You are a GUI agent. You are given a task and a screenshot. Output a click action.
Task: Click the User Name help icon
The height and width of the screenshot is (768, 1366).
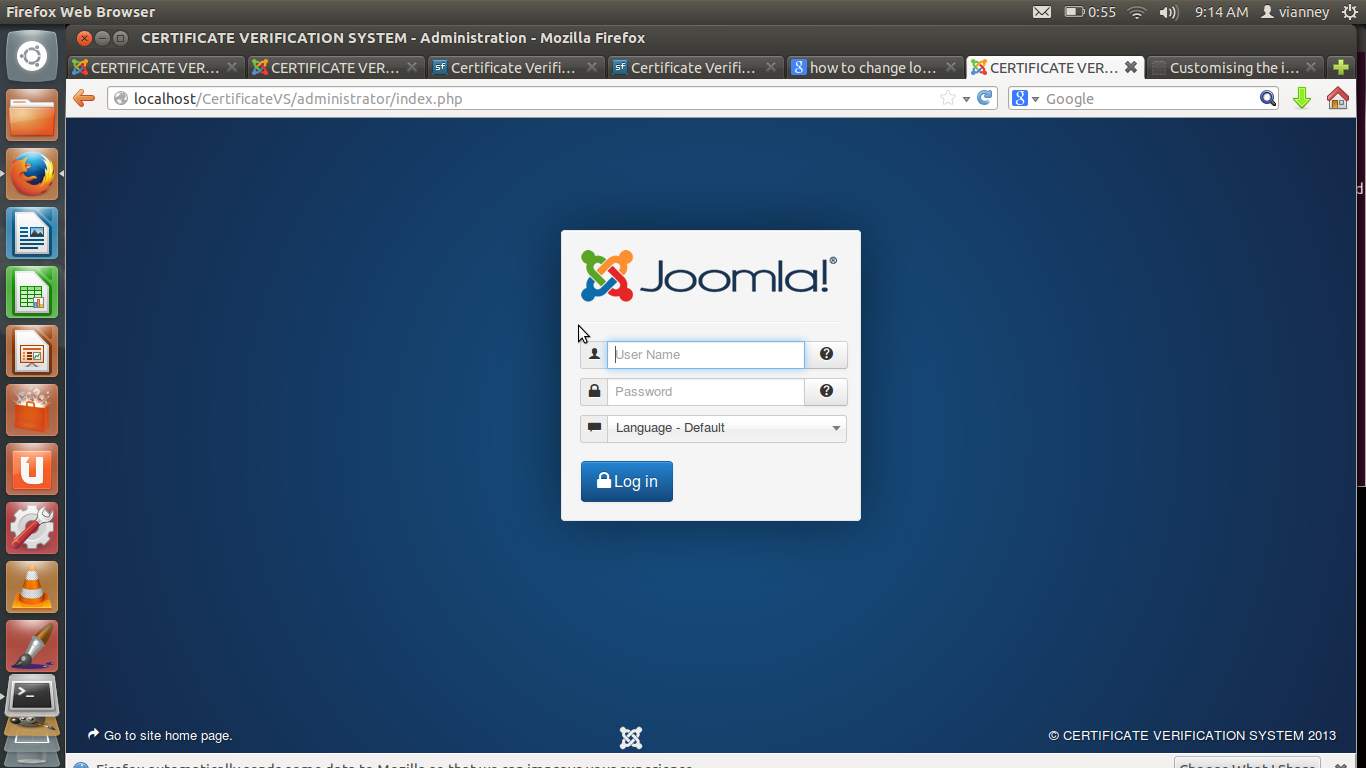(826, 354)
